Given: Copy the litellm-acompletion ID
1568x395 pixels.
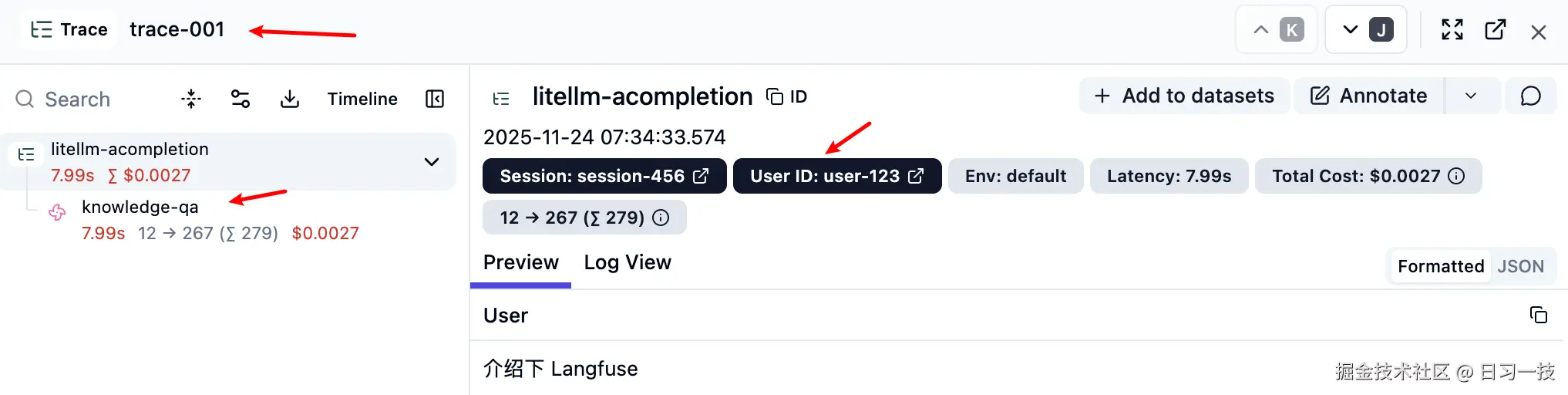Looking at the screenshot, I should coord(786,96).
